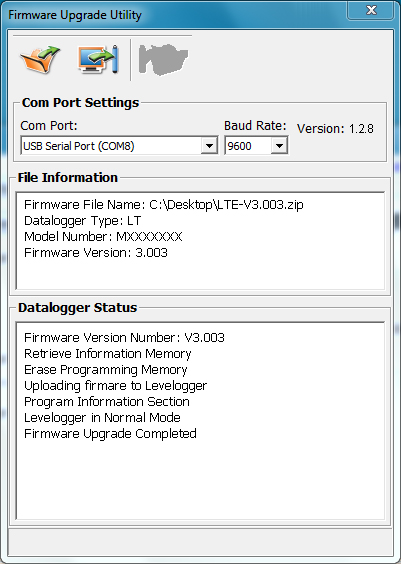Screen dimensions: 401x564
Task: Click the upload firmware to datalogger icon
Action: tap(98, 59)
